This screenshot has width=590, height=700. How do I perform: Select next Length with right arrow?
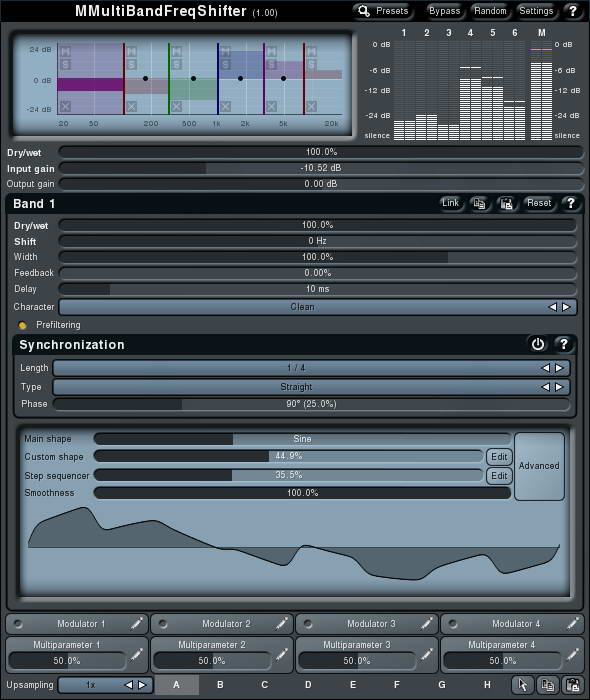pos(559,368)
